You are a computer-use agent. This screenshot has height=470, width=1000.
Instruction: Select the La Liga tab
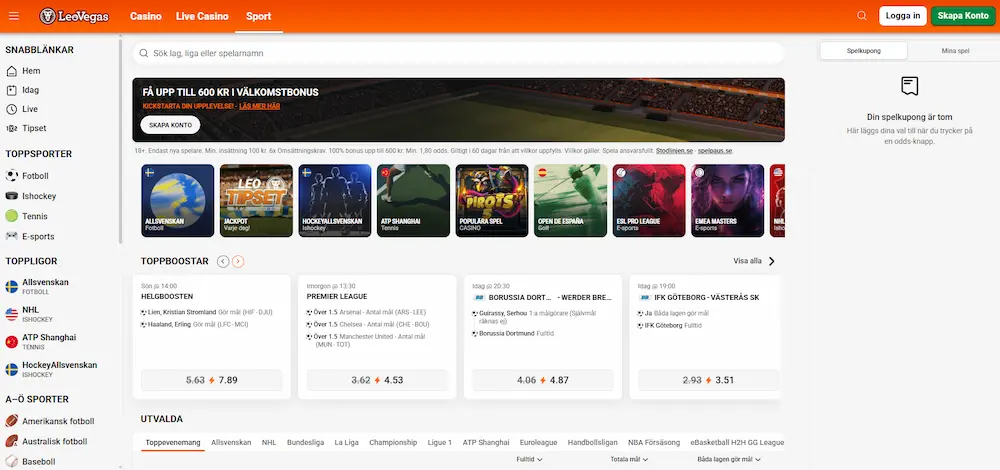[347, 442]
